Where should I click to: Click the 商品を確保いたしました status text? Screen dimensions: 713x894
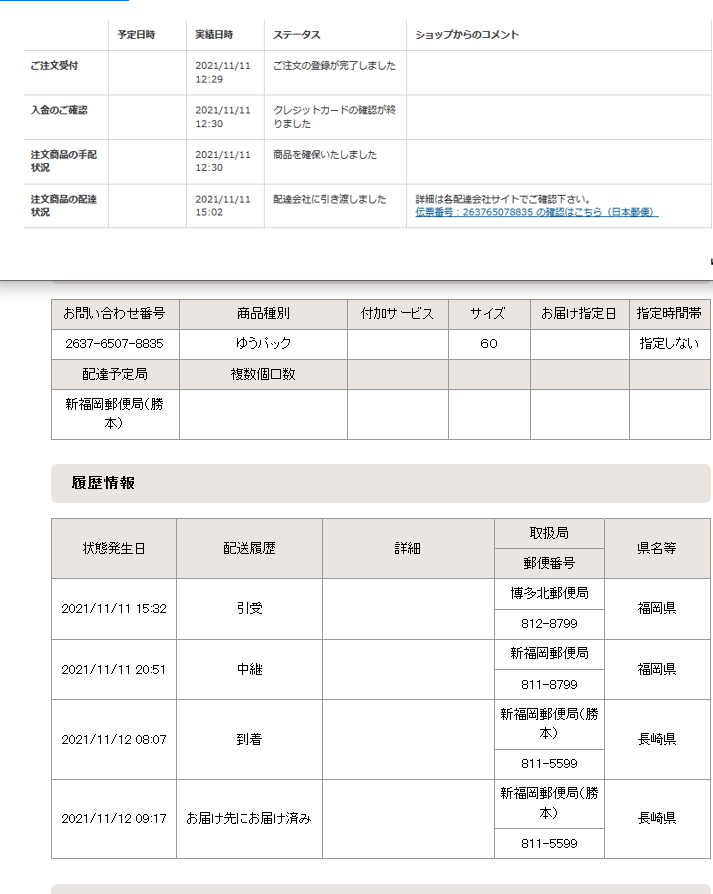click(x=325, y=155)
